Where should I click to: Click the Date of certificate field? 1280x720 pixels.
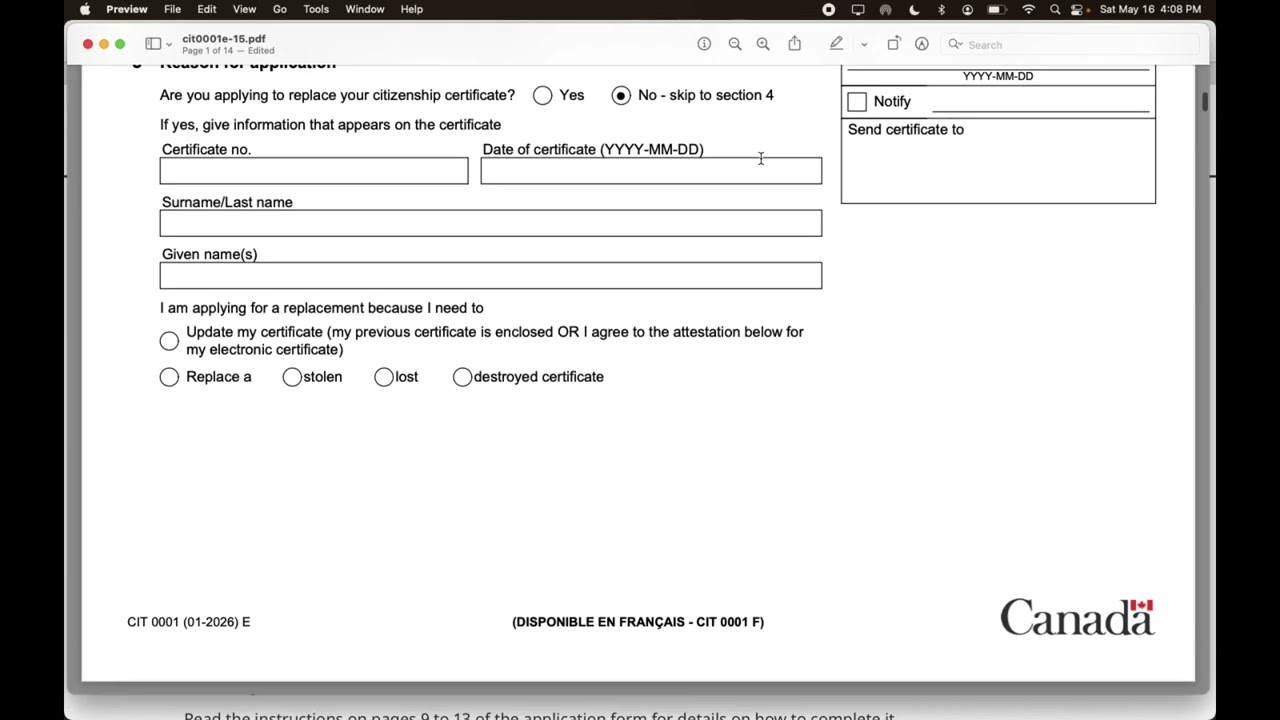[x=651, y=171]
